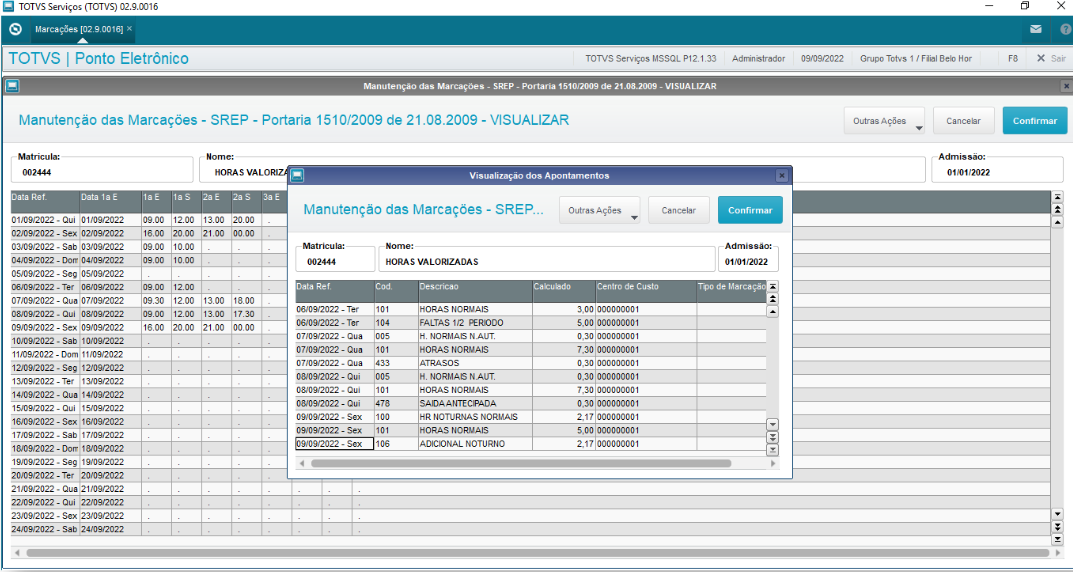Select the SAIDA ANTECIPADA row

coord(530,403)
